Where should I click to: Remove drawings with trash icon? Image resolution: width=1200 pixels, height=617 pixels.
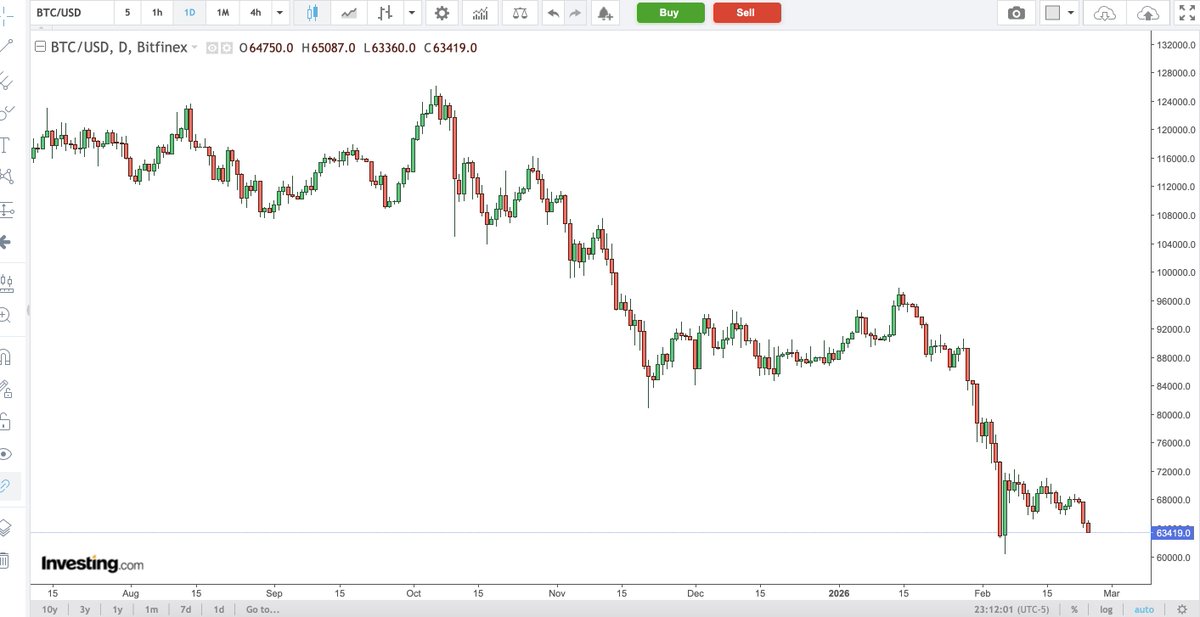point(6,560)
